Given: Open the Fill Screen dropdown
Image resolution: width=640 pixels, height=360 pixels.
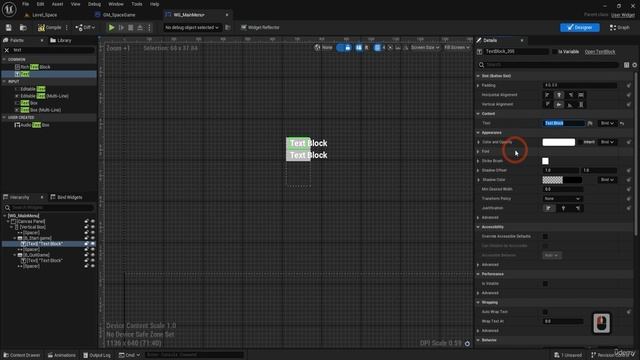Looking at the screenshot, I should click(x=457, y=47).
